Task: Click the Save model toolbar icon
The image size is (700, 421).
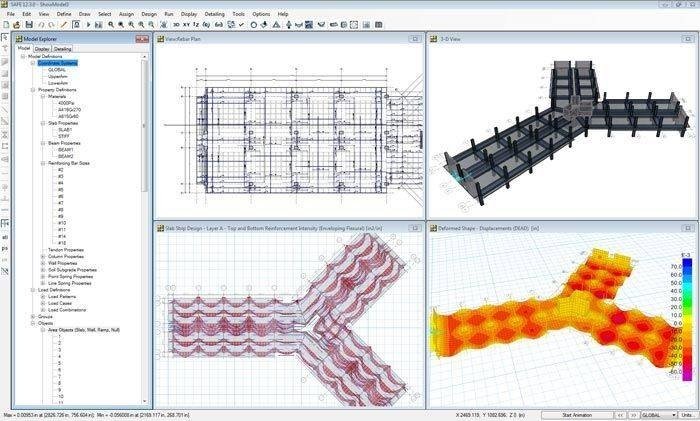Action: (29, 25)
